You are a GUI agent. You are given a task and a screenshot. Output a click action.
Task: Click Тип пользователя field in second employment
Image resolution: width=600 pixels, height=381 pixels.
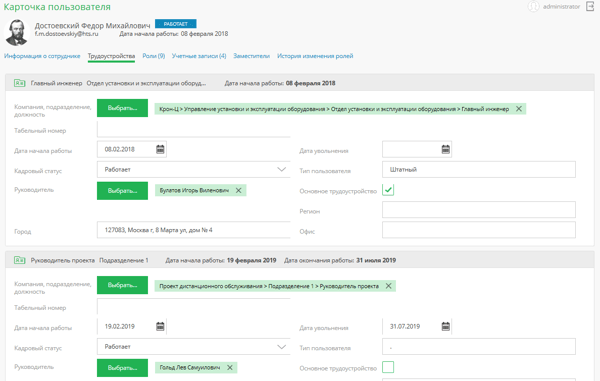point(479,347)
